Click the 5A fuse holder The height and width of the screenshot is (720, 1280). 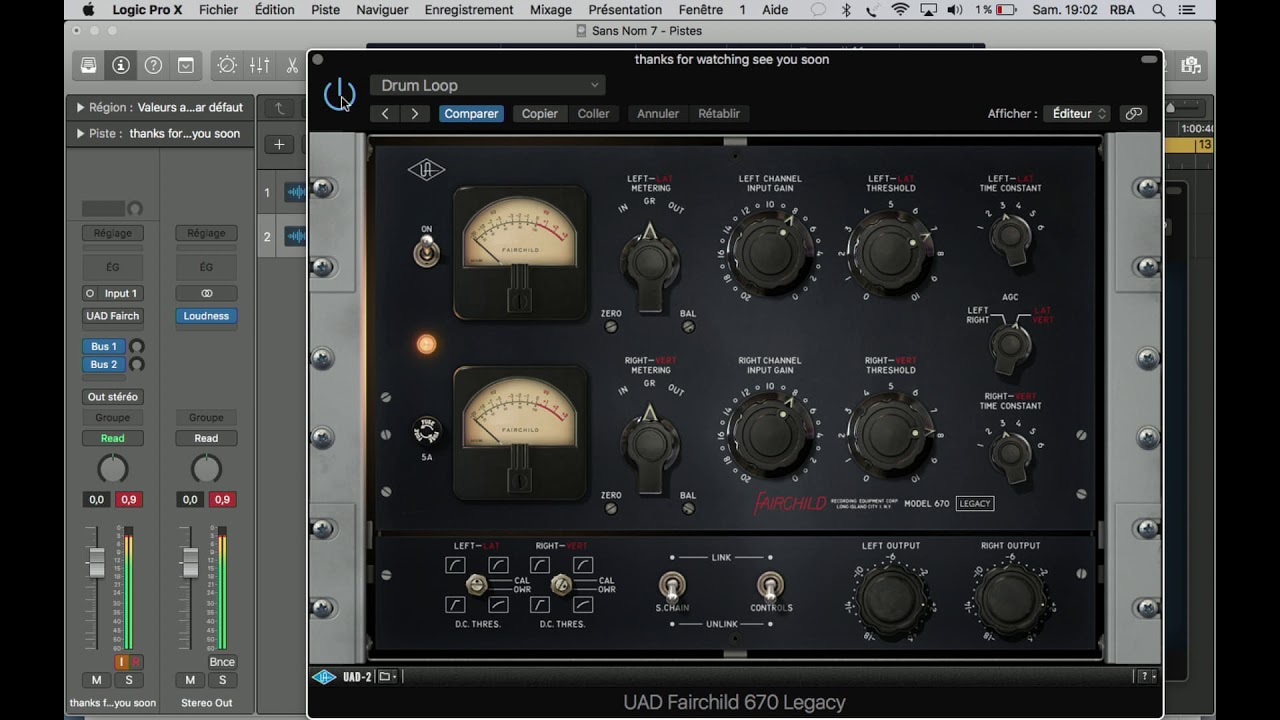427,432
